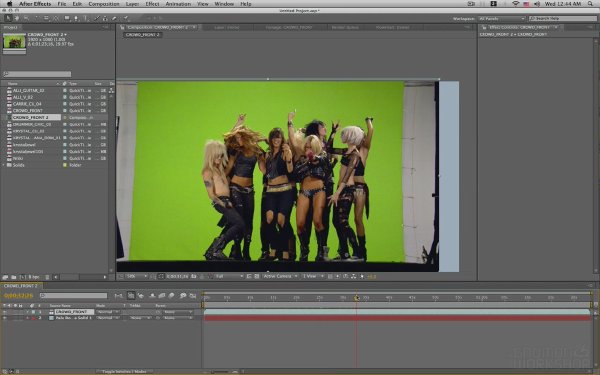Open volume icon in menu bar
The height and width of the screenshot is (375, 600).
click(537, 4)
